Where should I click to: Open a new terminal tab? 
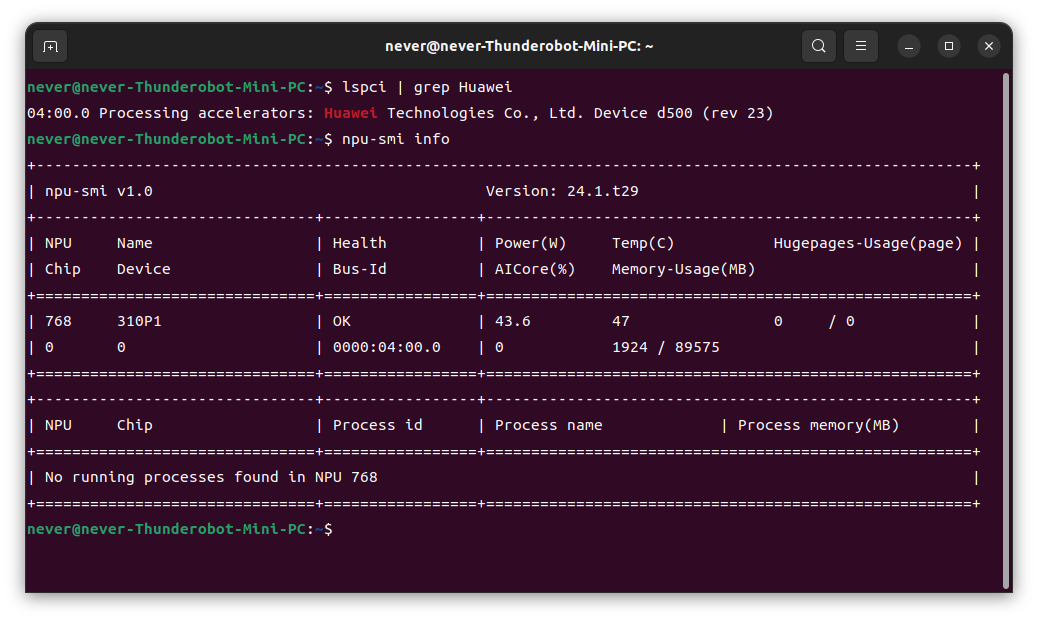pyautogui.click(x=50, y=46)
